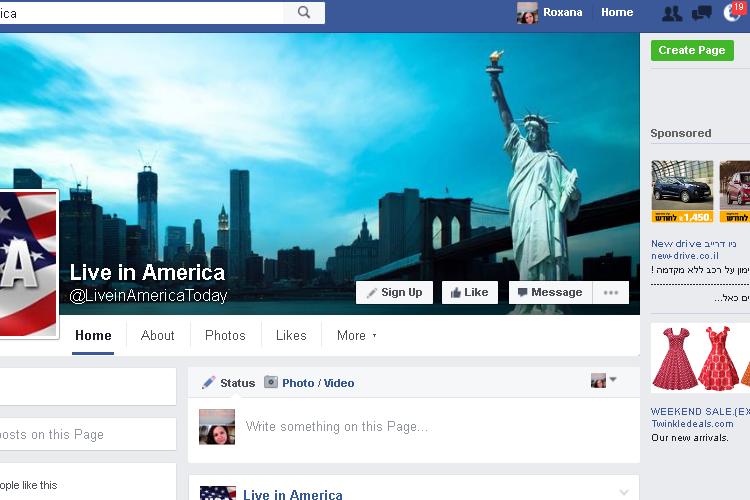
Task: Click the Live in America cover title
Action: pos(147,273)
